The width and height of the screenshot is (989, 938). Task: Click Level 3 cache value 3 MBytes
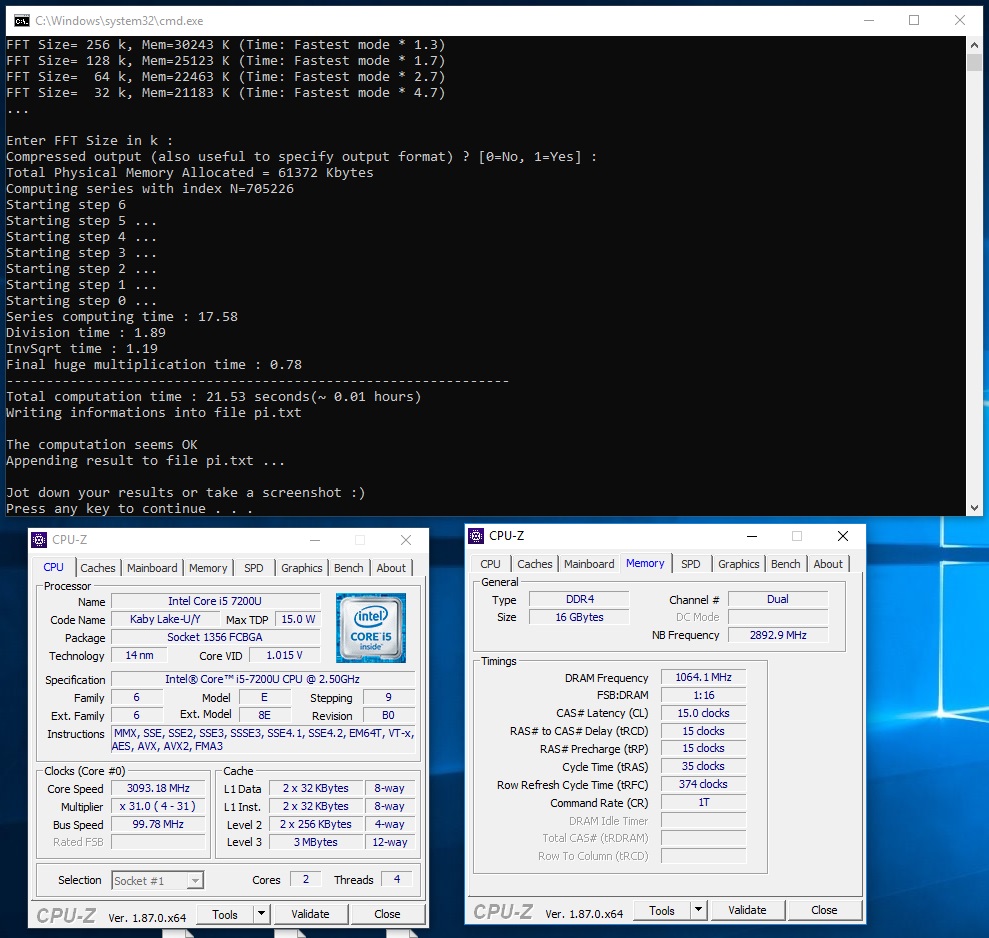pyautogui.click(x=315, y=842)
